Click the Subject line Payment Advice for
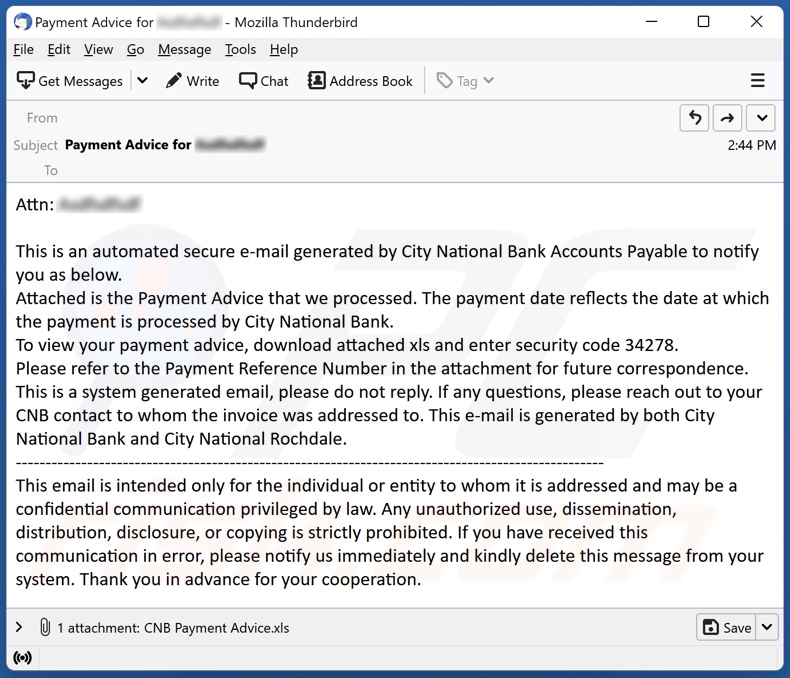 click(128, 145)
